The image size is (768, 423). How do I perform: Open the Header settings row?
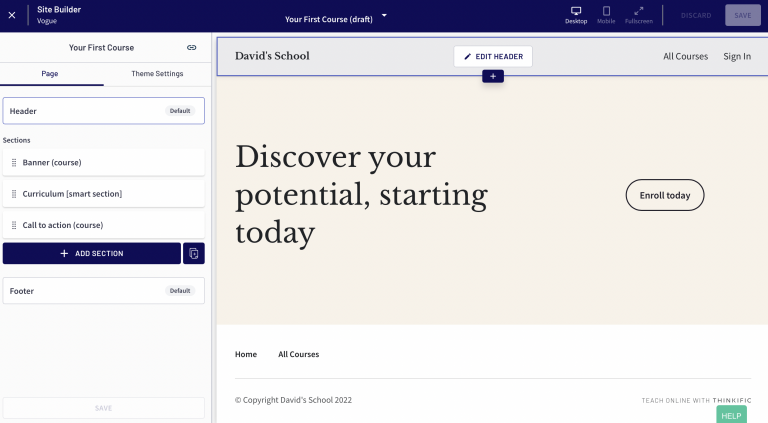103,111
